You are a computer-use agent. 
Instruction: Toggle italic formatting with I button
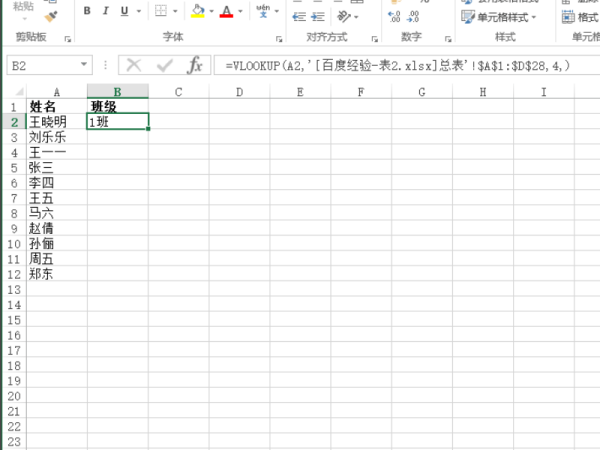coord(106,11)
